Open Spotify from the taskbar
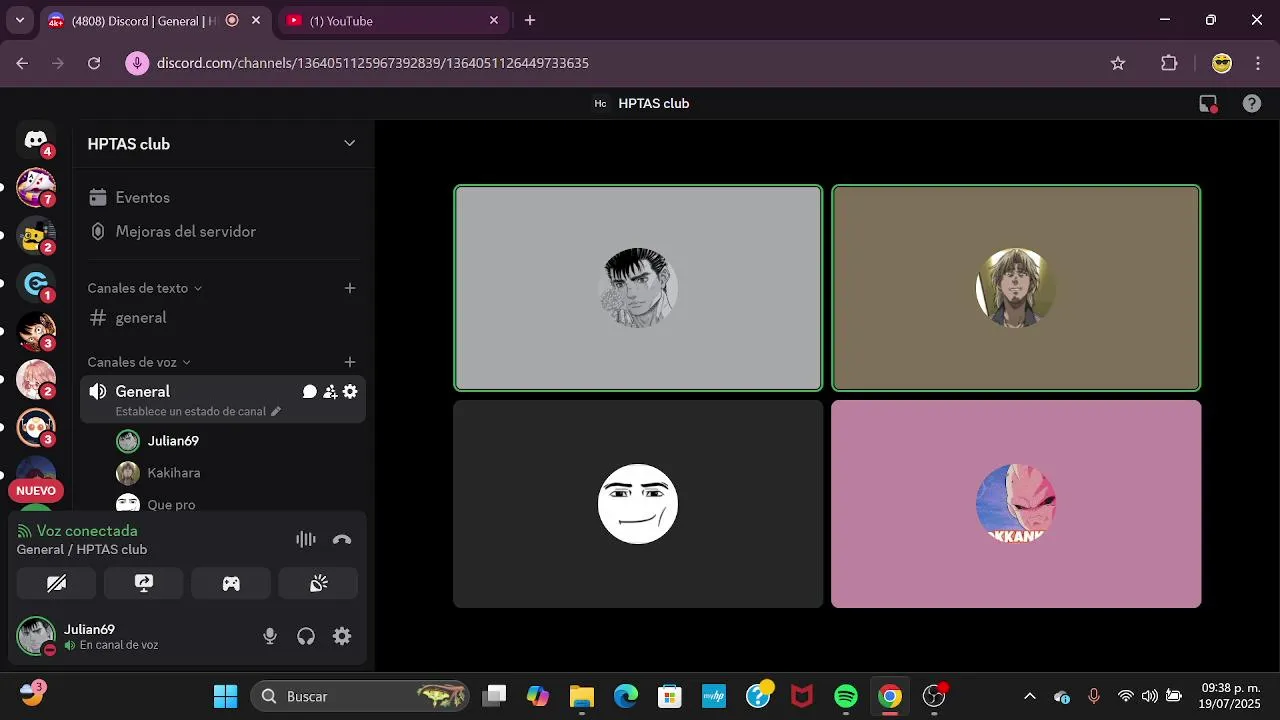 (x=846, y=696)
